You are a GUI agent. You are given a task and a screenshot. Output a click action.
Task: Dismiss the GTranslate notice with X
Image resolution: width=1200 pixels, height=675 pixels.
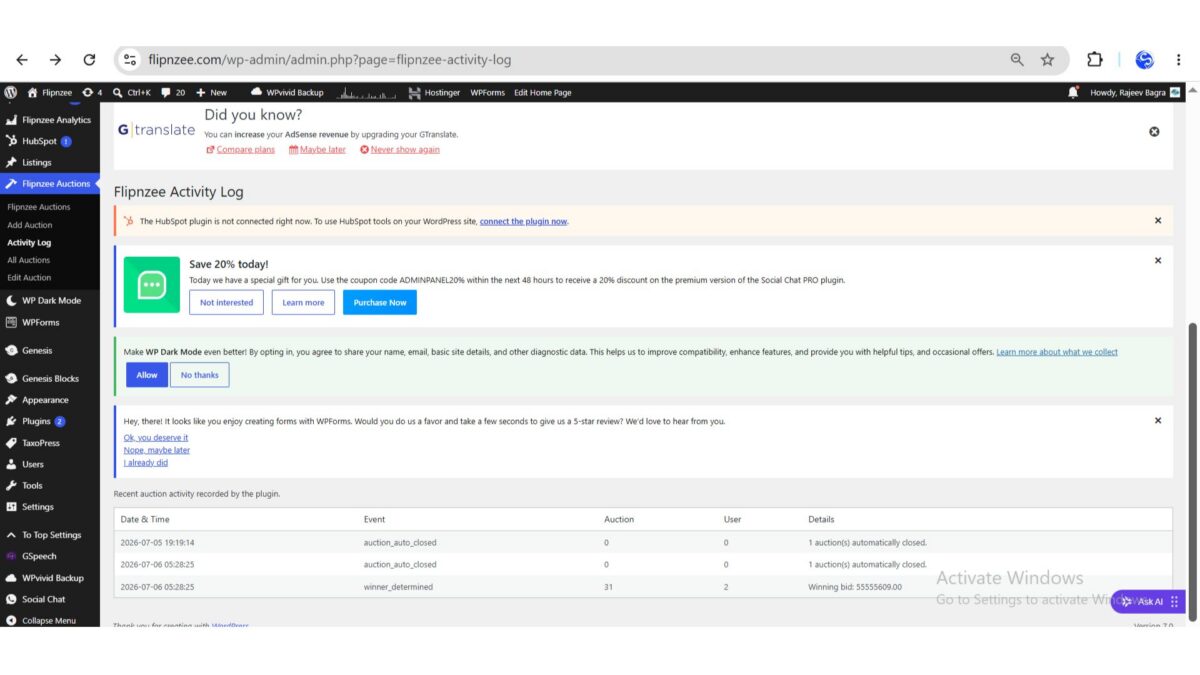pos(1154,131)
